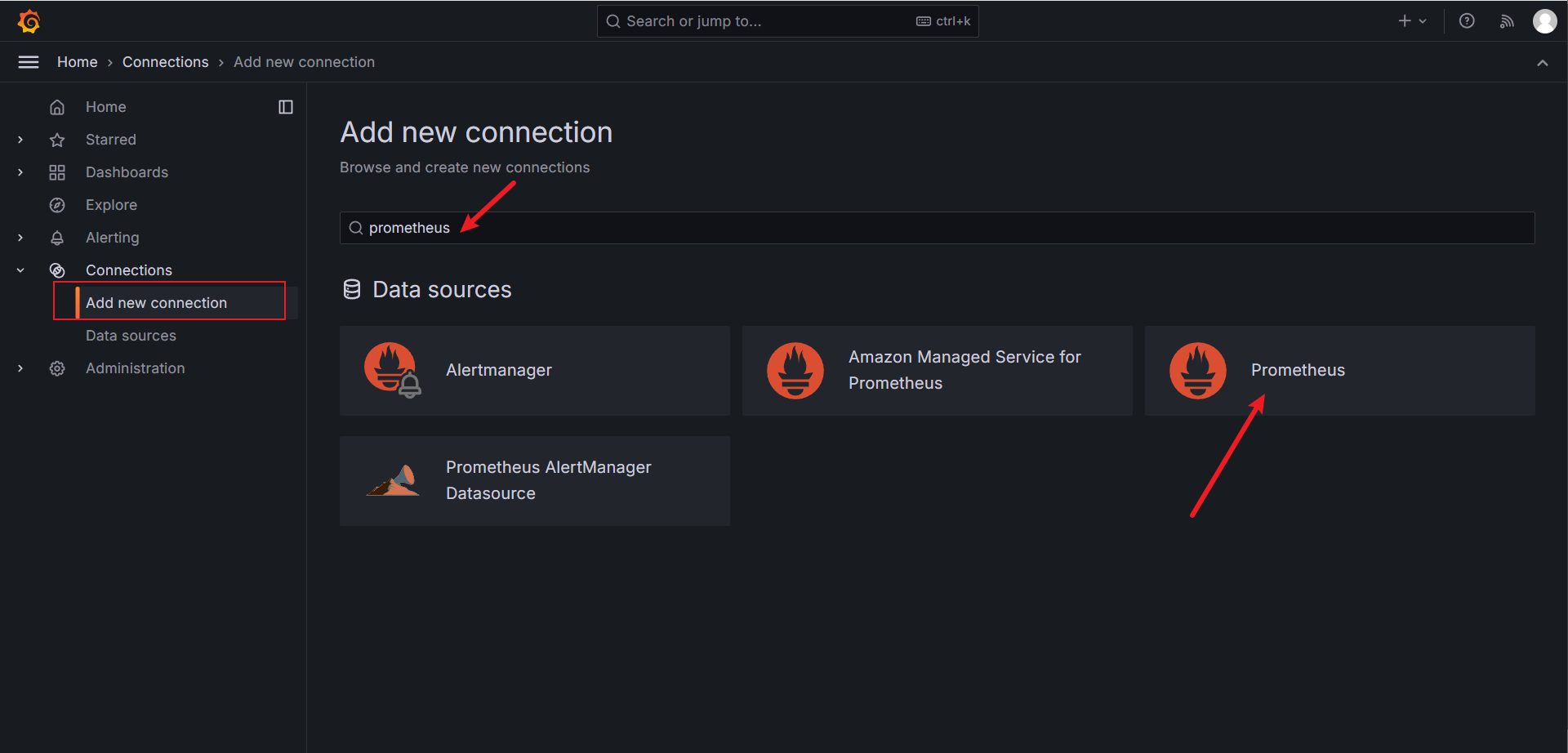The image size is (1568, 753).
Task: Open Prometheus AlertManager Datasource card
Action: point(535,481)
